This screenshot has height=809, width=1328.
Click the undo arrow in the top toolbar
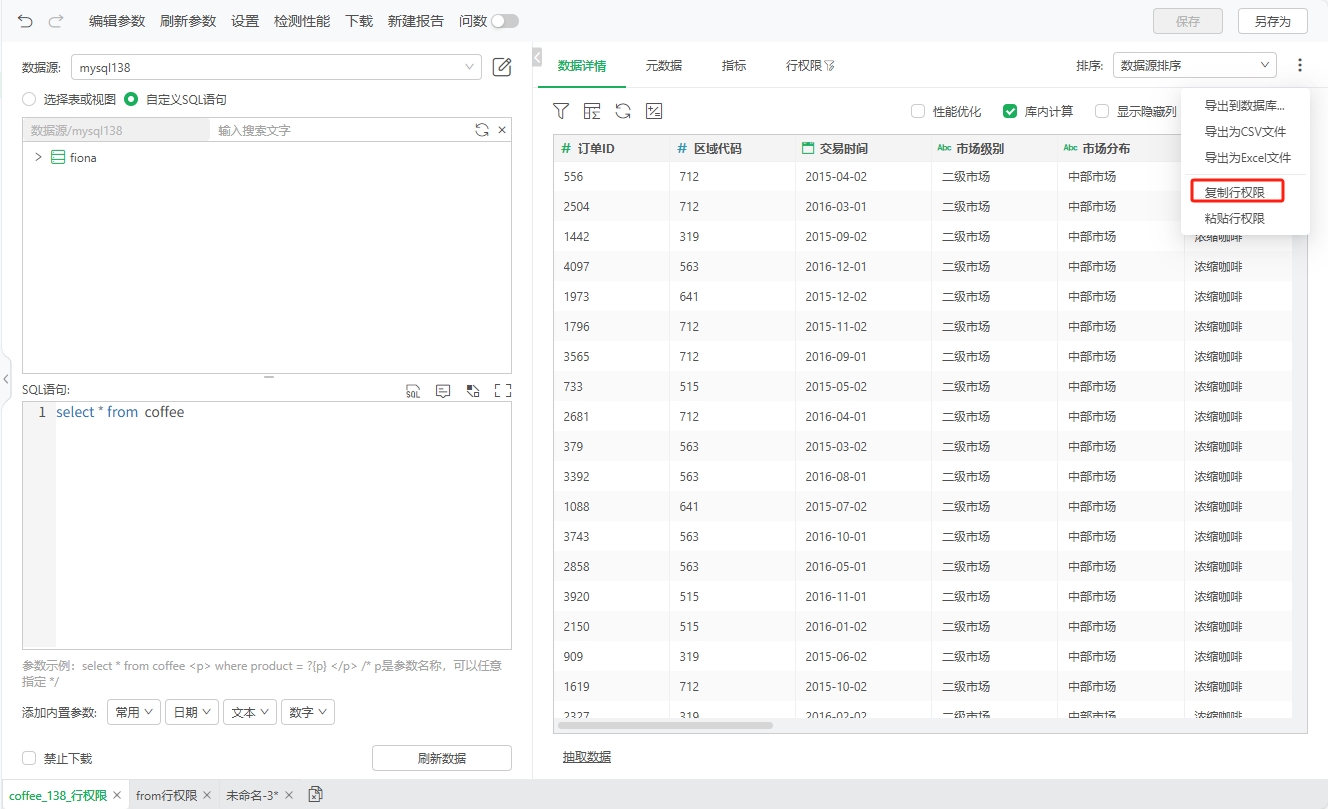point(25,21)
